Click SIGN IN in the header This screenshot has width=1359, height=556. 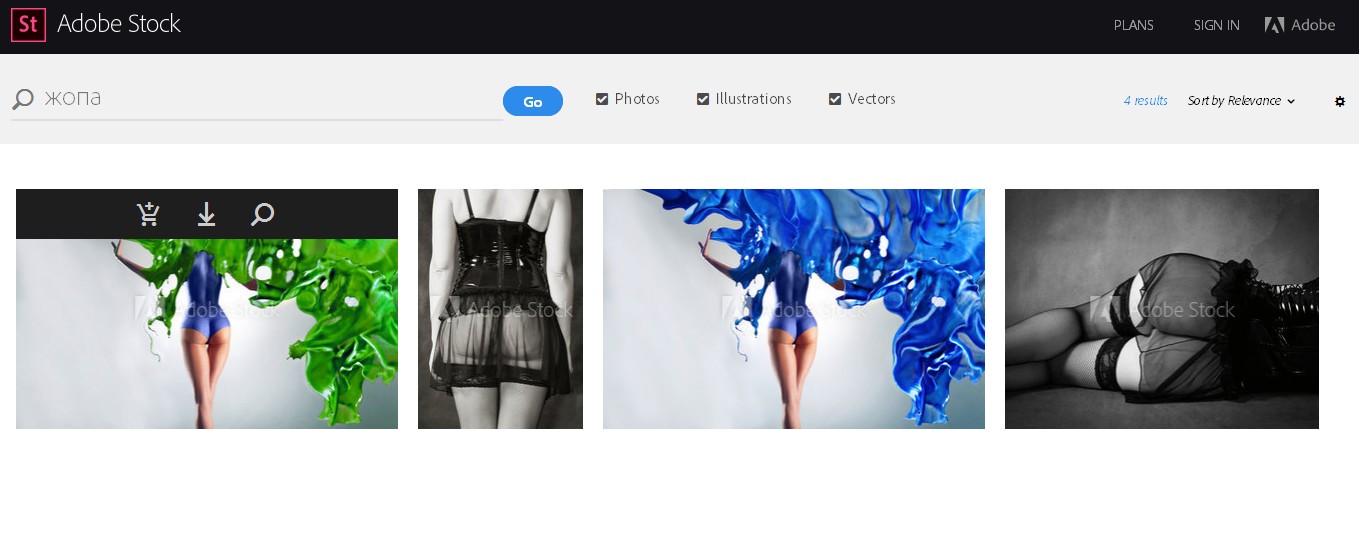click(x=1216, y=25)
